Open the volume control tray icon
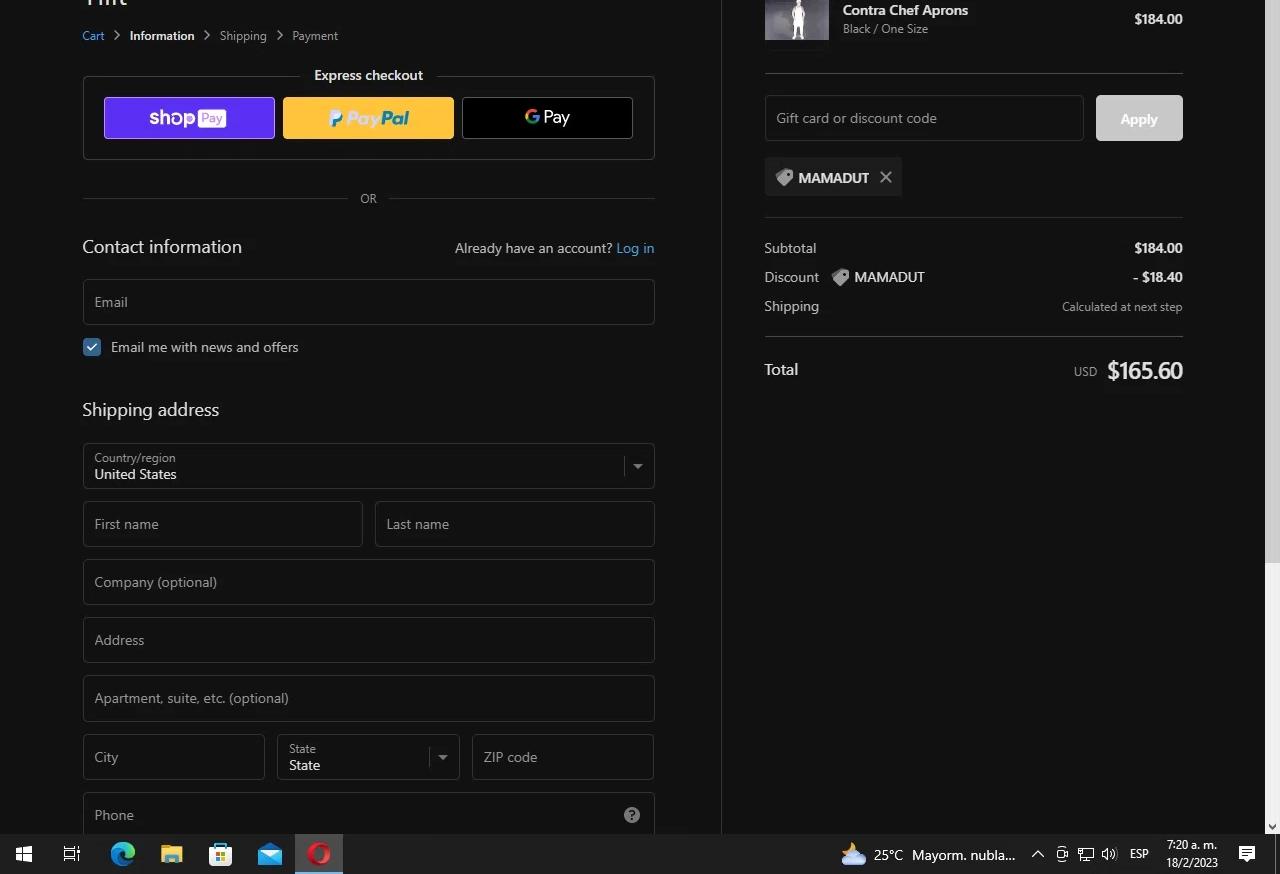Viewport: 1280px width, 874px height. tap(1109, 854)
